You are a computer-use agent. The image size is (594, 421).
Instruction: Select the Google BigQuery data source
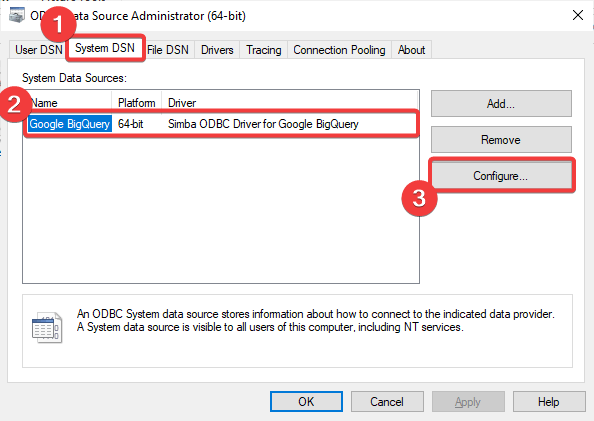(x=70, y=124)
